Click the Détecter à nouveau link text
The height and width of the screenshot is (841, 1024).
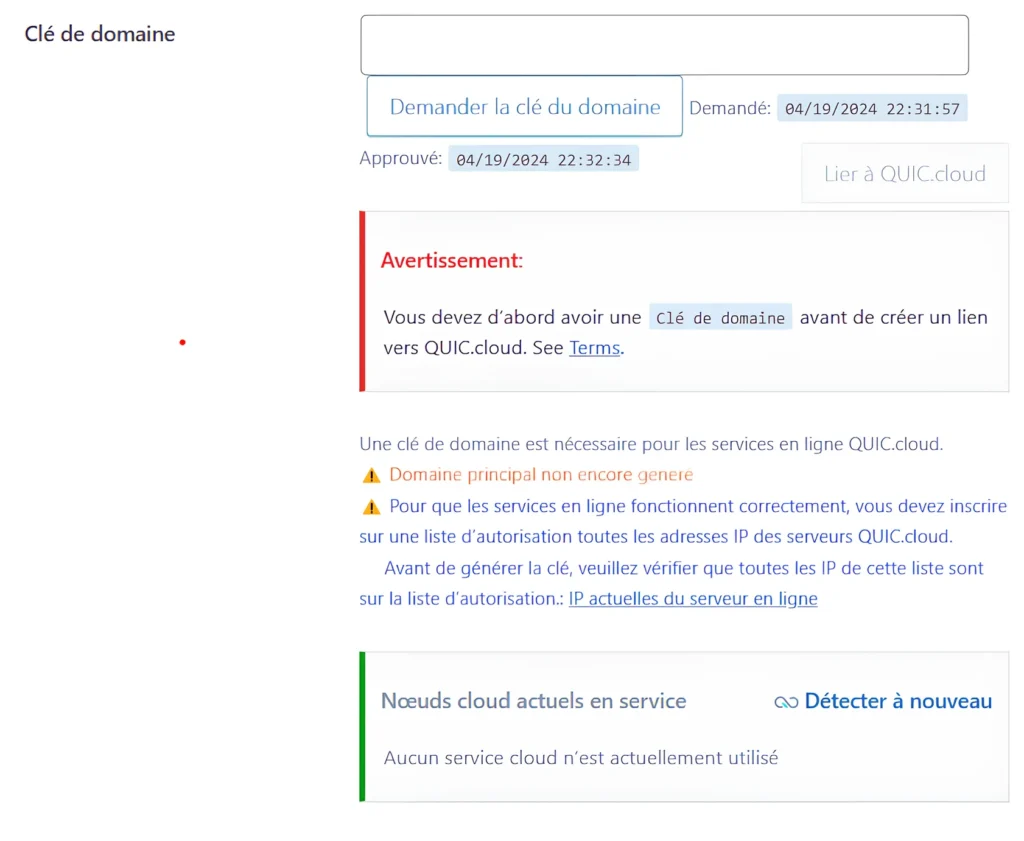(898, 701)
